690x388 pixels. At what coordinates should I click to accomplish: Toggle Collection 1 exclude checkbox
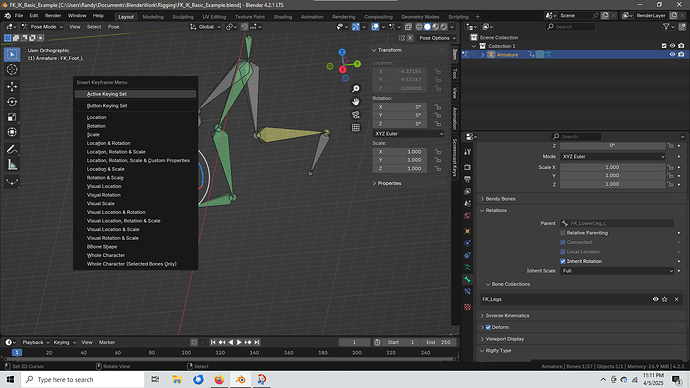click(664, 46)
